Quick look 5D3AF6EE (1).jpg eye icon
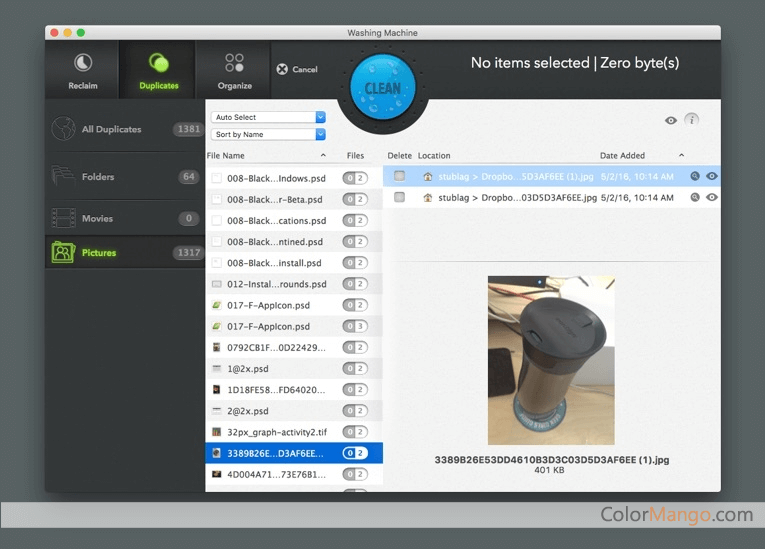 click(712, 176)
